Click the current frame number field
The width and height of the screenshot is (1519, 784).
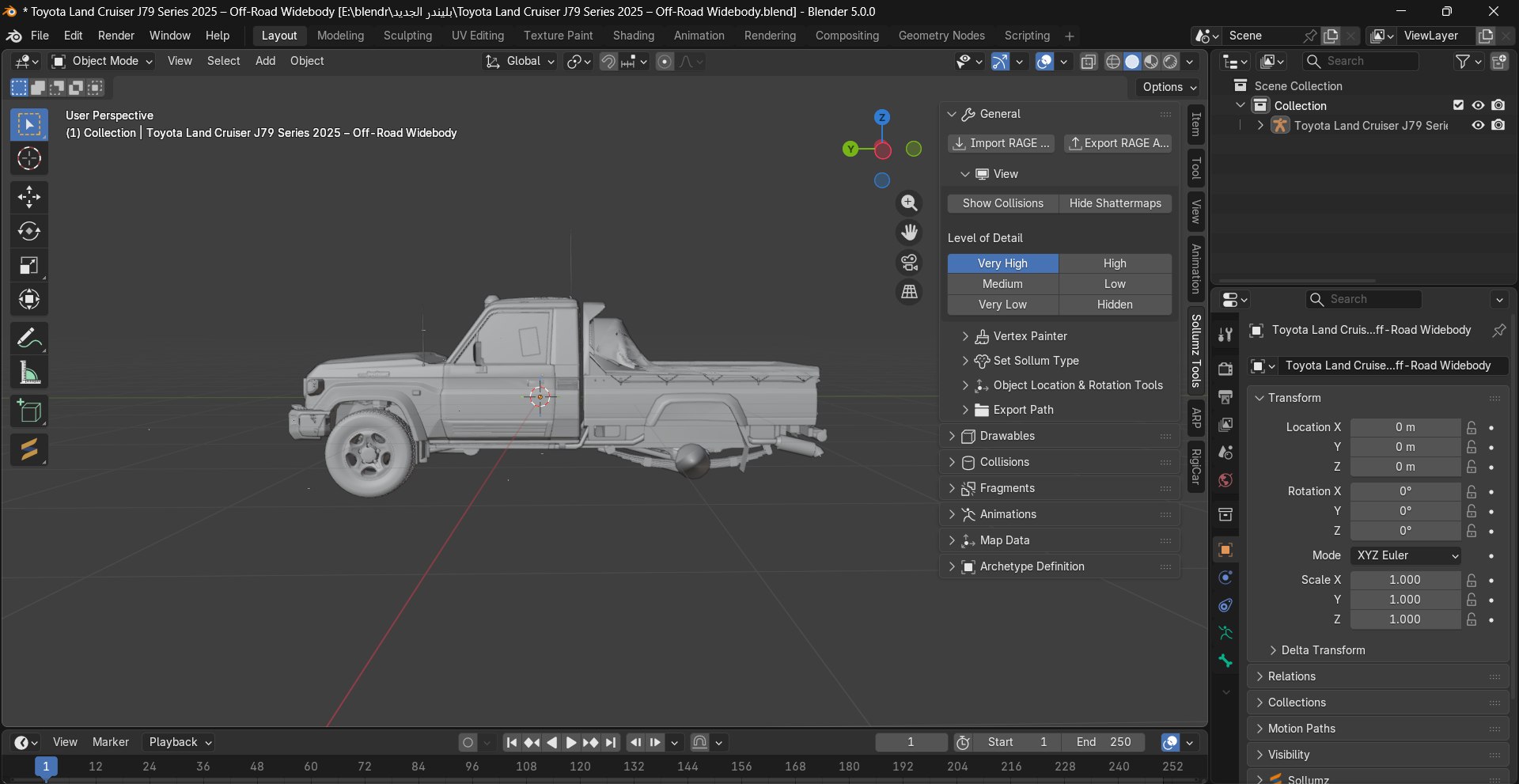coord(911,742)
